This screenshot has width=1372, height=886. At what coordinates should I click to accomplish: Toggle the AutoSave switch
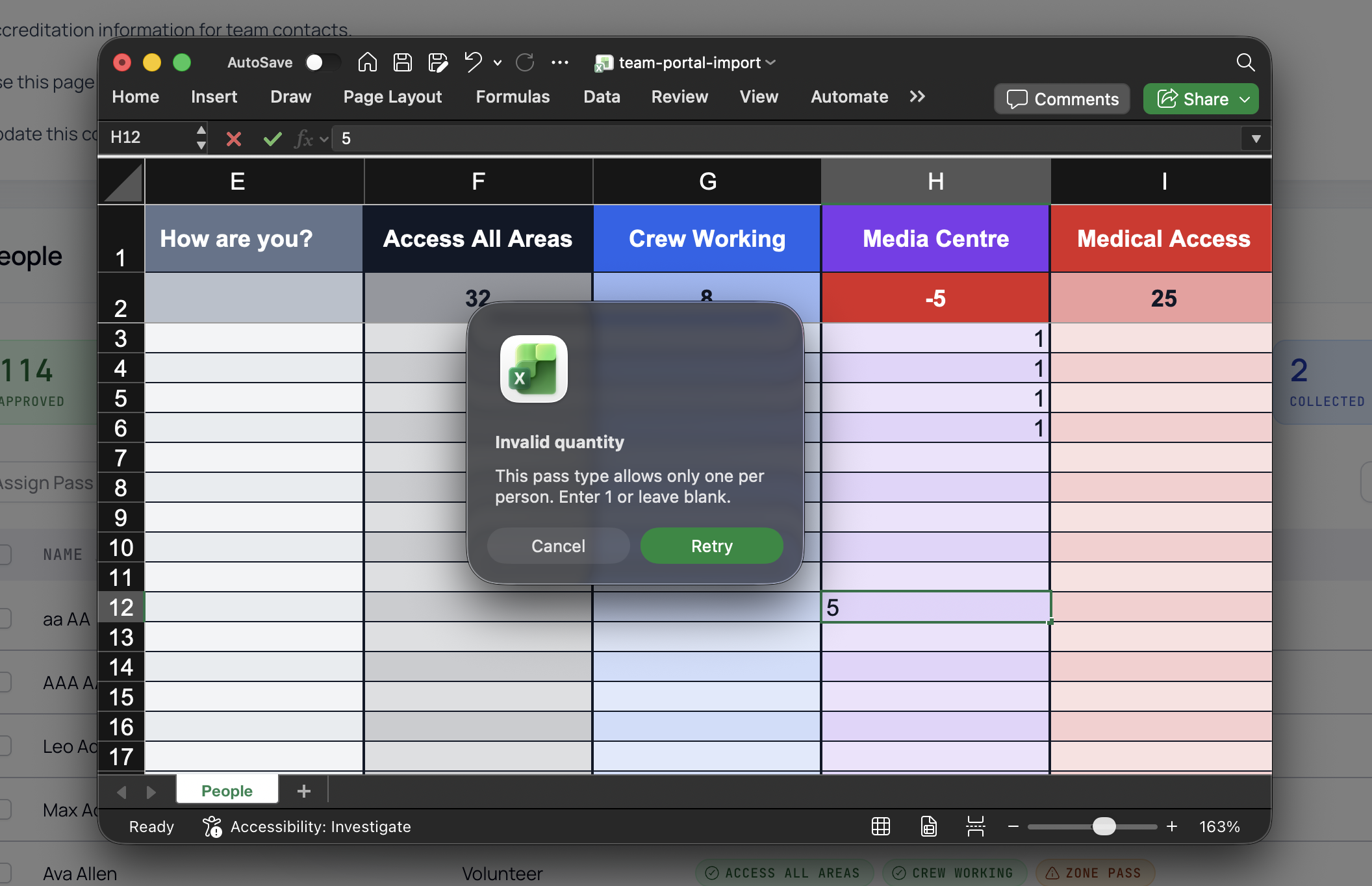[323, 62]
